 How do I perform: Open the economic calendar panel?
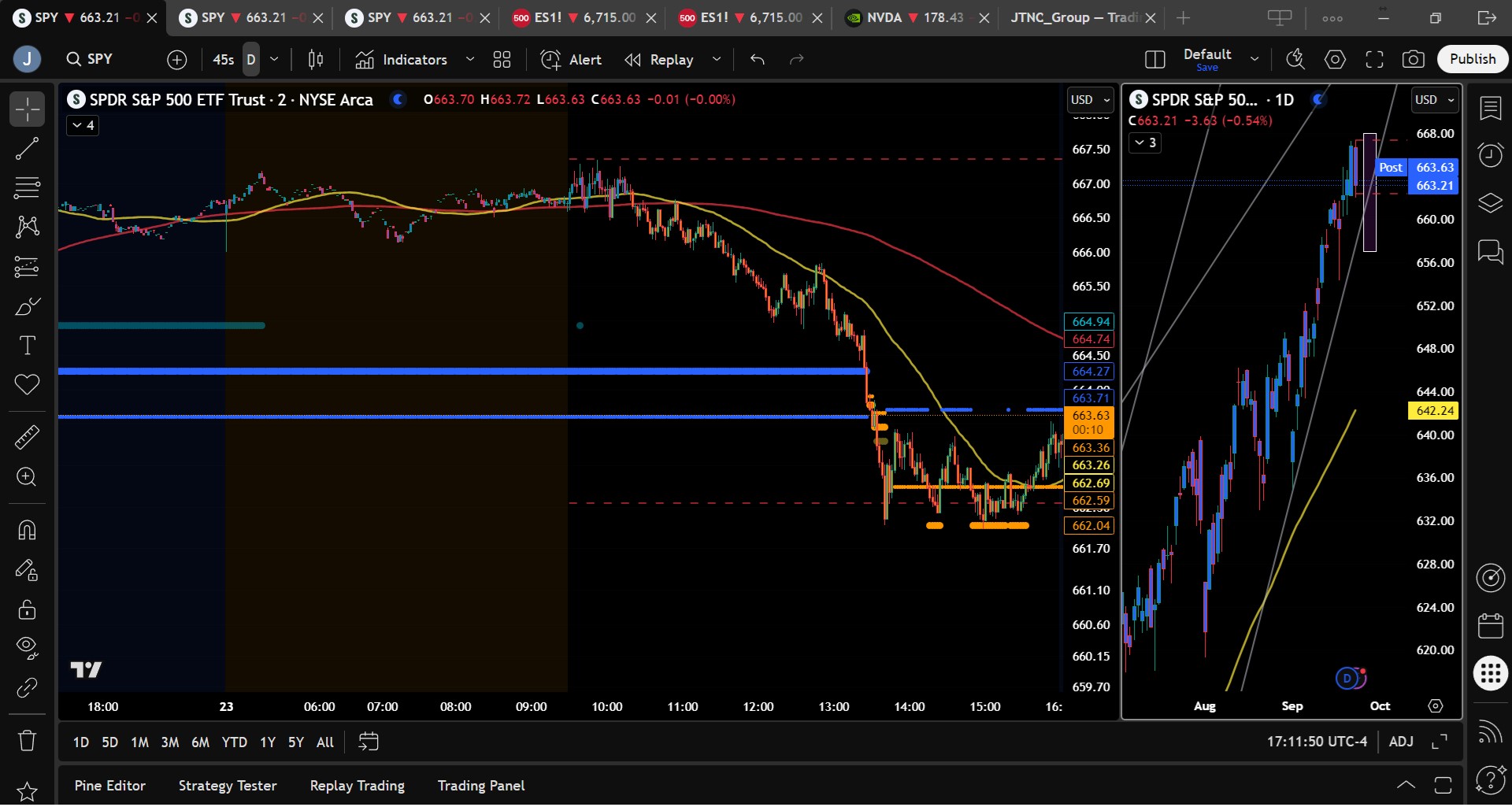[1491, 626]
